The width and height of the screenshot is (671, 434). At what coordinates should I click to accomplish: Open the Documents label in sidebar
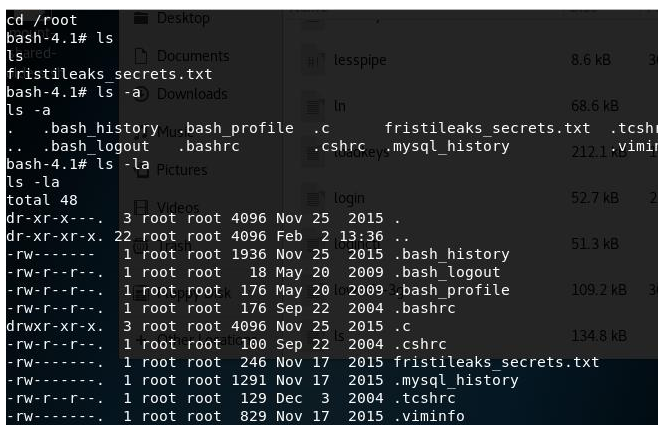point(192,56)
